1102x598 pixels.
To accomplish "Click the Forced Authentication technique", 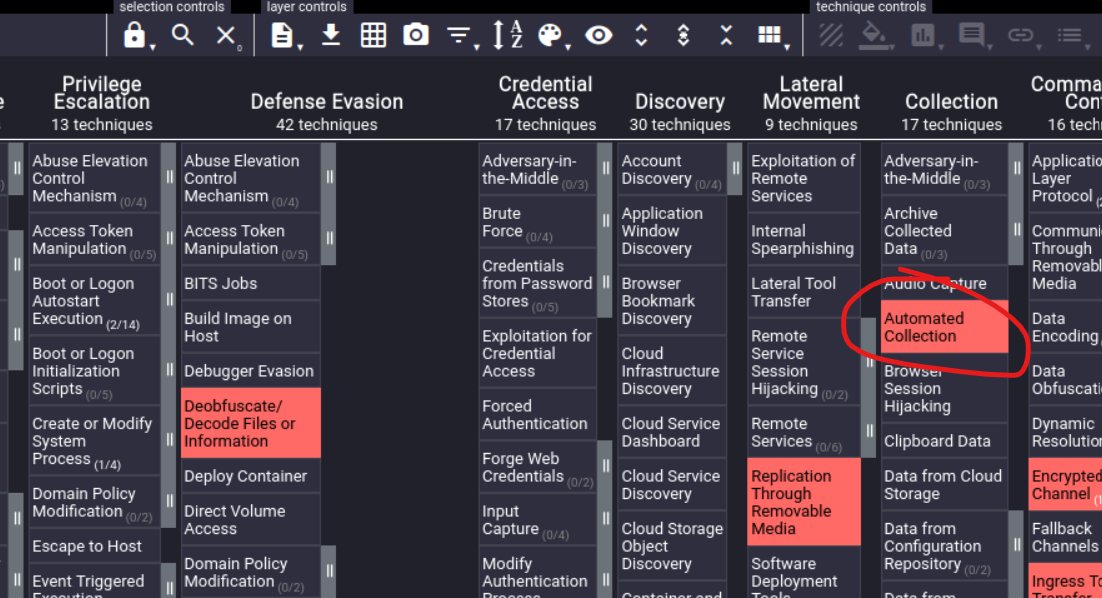I will click(x=538, y=415).
